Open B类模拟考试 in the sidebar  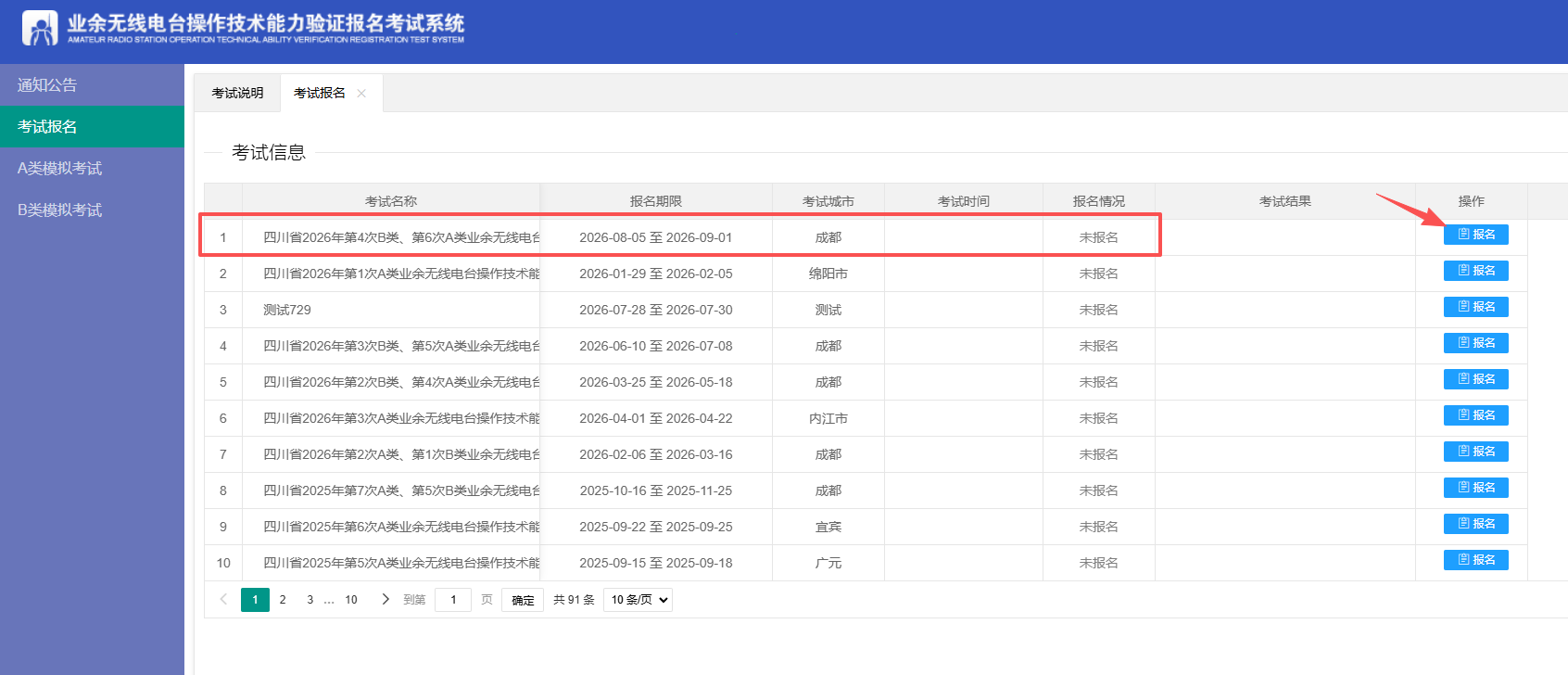[92, 210]
